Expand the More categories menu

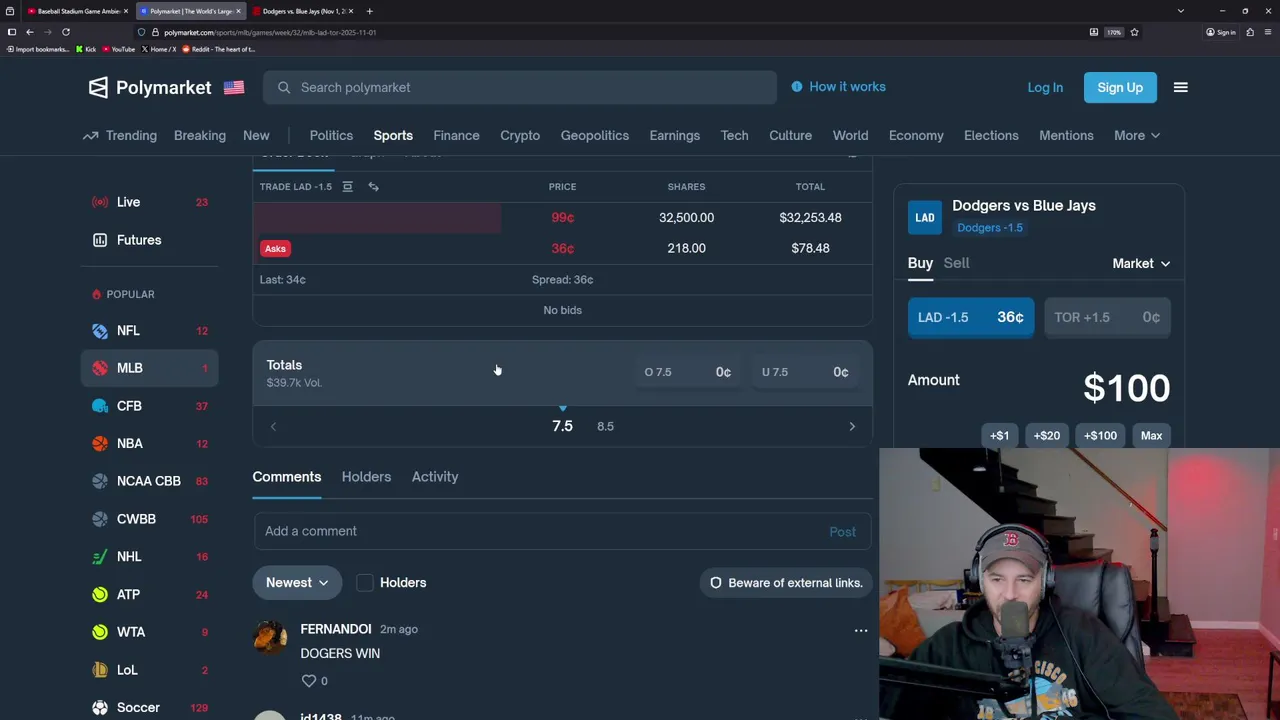point(1137,135)
